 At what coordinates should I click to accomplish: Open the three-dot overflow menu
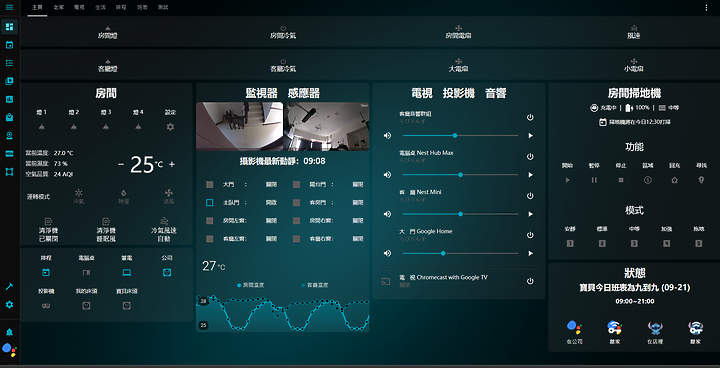(706, 7)
